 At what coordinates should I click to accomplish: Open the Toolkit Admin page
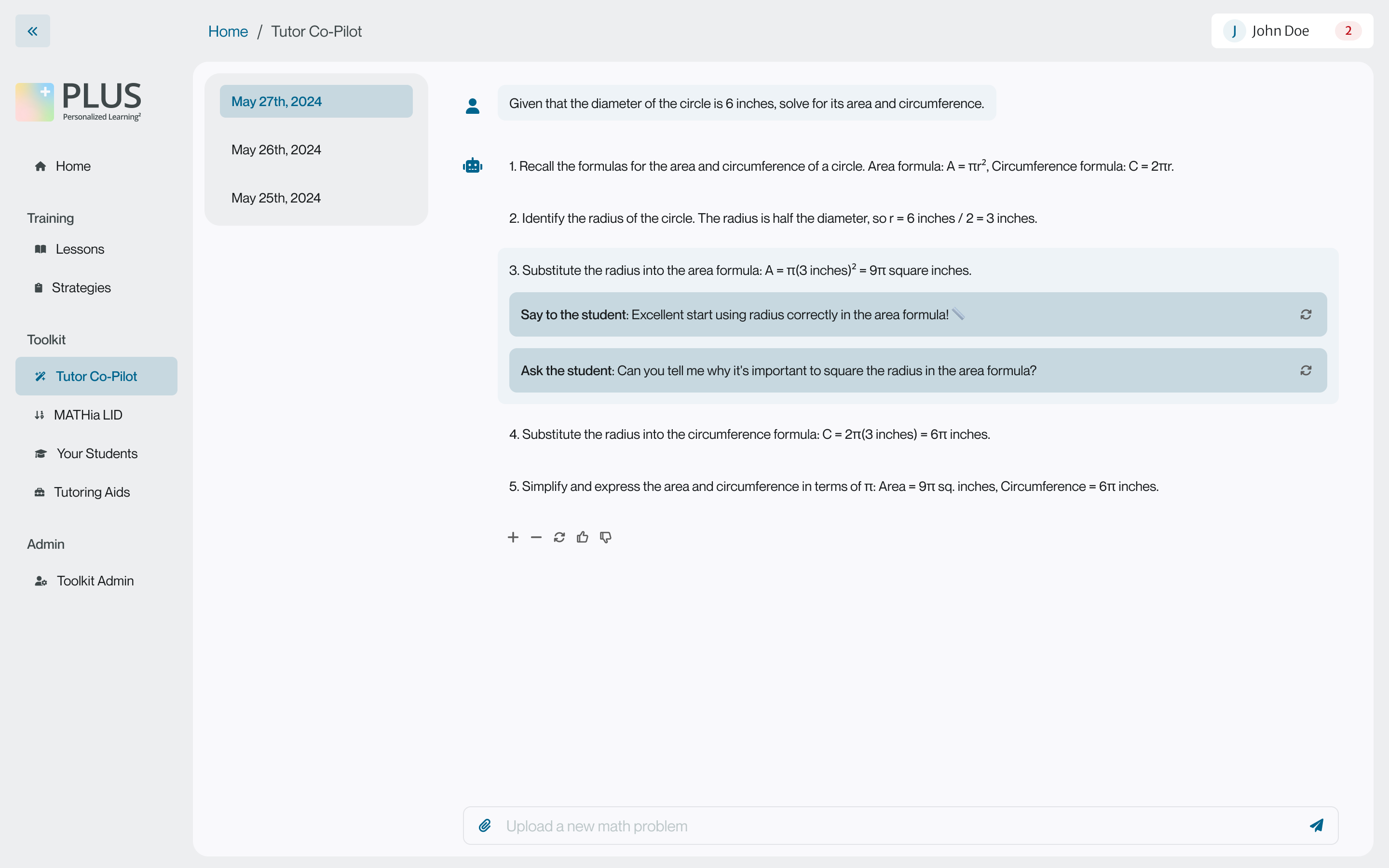tap(95, 581)
